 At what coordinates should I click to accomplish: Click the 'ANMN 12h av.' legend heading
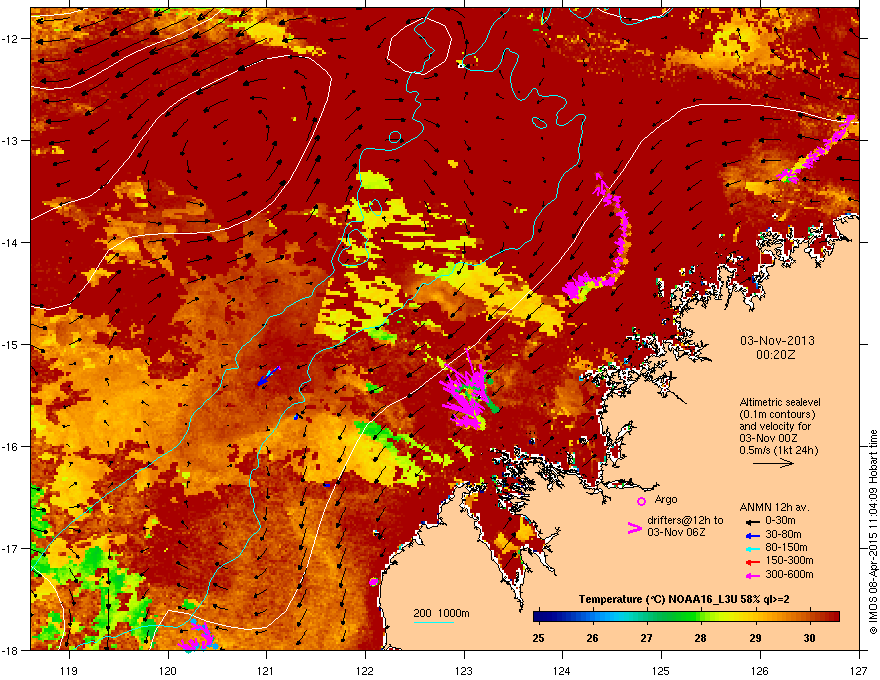tap(774, 507)
